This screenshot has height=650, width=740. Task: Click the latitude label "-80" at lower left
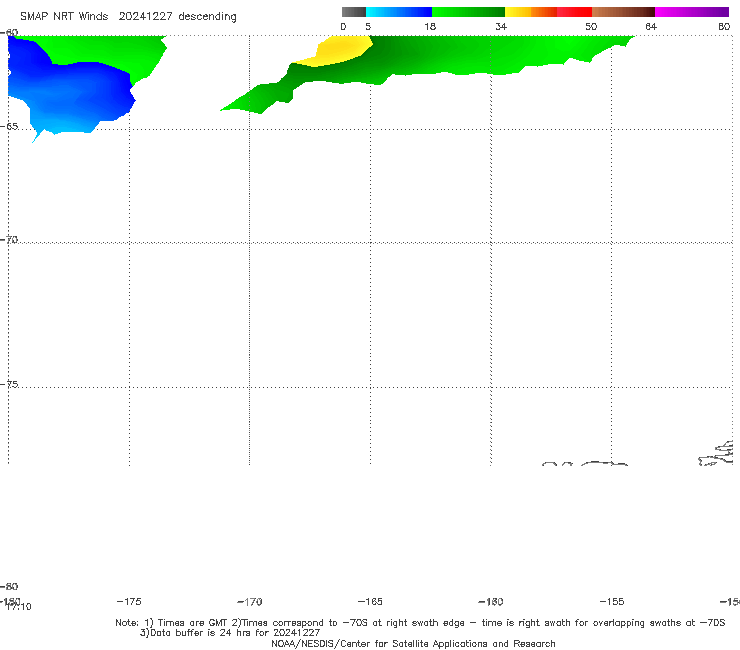pyautogui.click(x=9, y=587)
